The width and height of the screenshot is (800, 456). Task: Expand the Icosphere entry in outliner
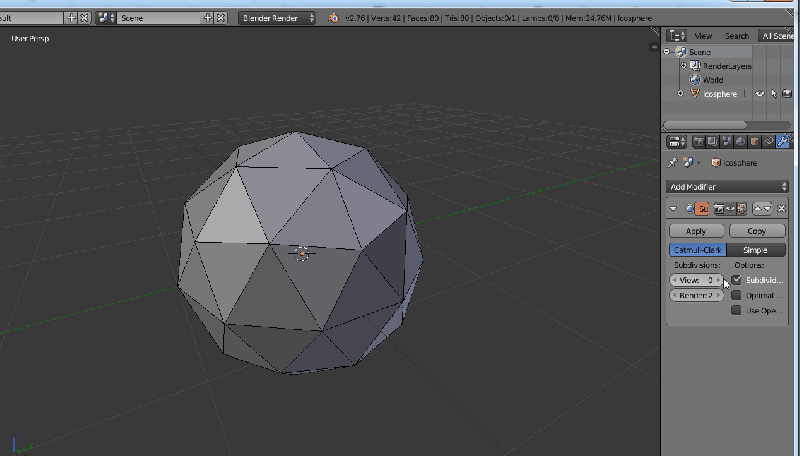[x=680, y=94]
